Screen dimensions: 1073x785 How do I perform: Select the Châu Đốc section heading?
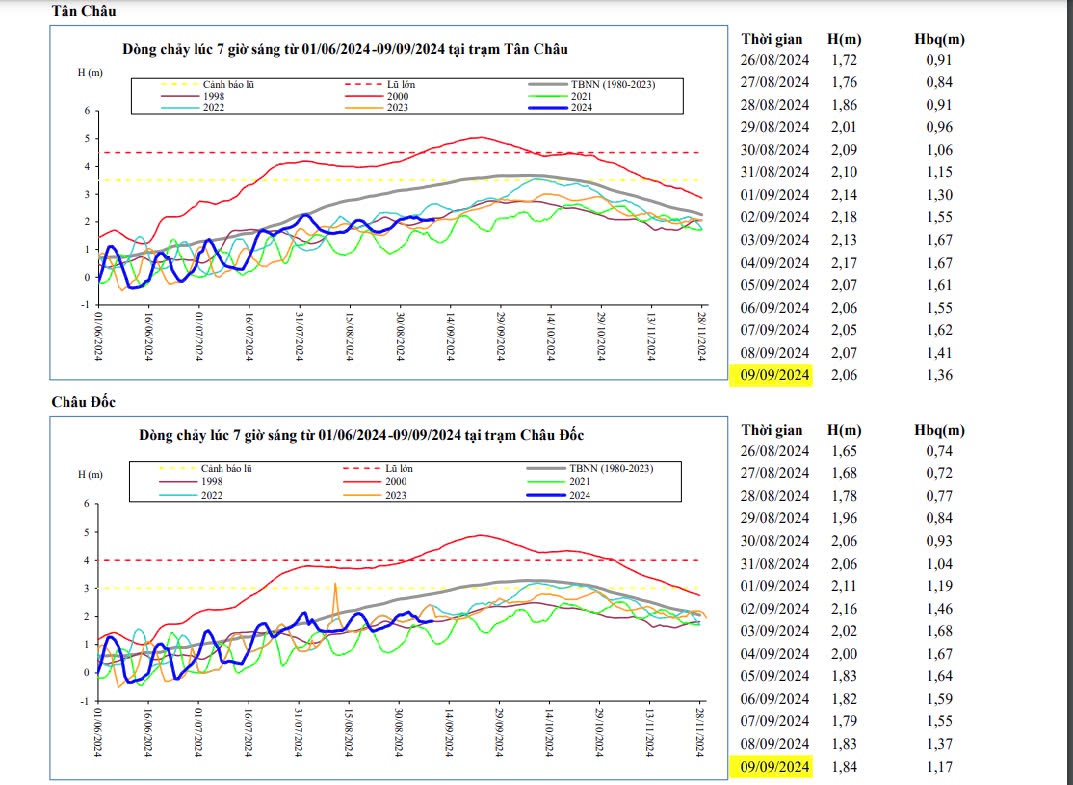(84, 402)
